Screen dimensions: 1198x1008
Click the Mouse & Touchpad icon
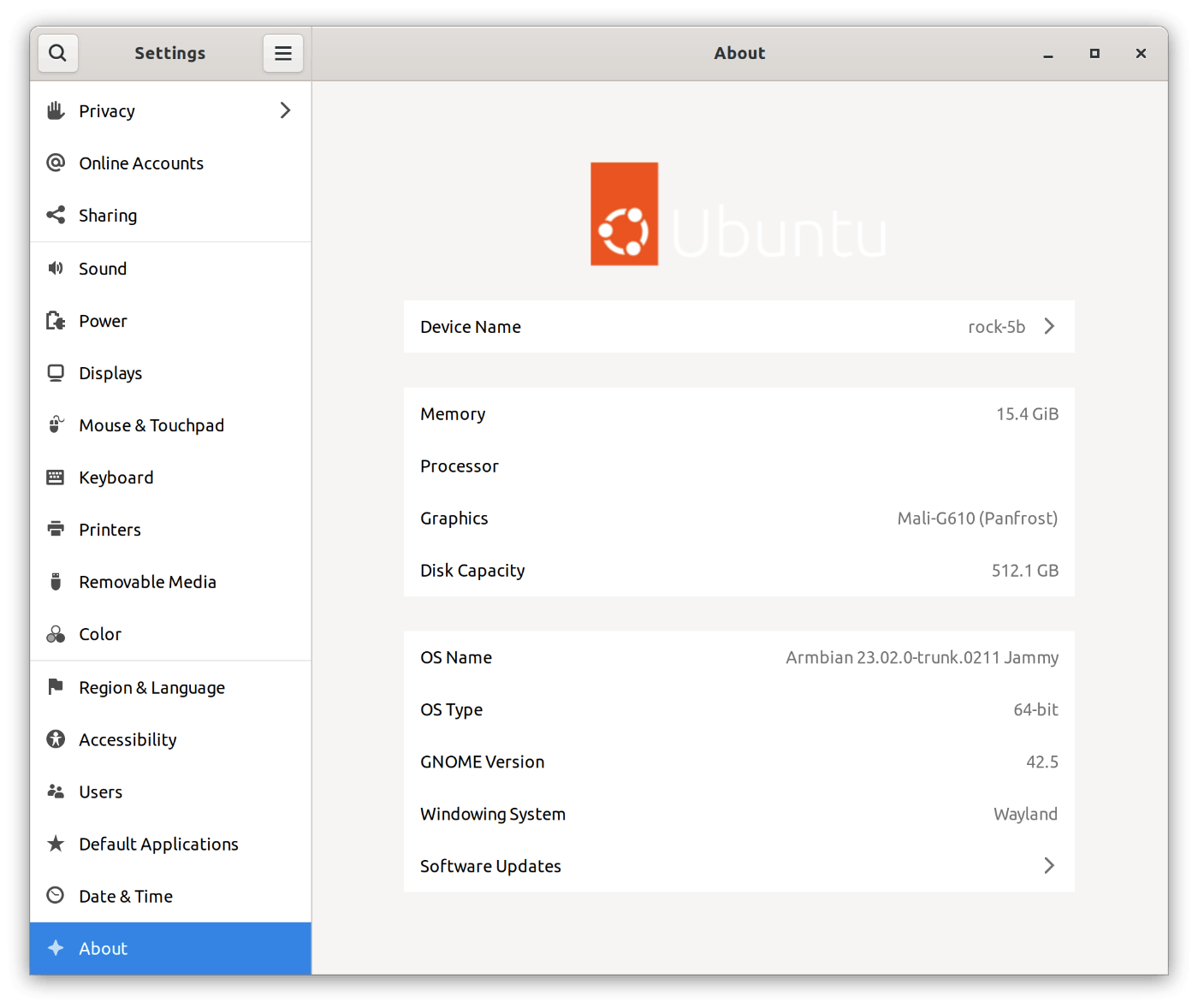tap(56, 424)
